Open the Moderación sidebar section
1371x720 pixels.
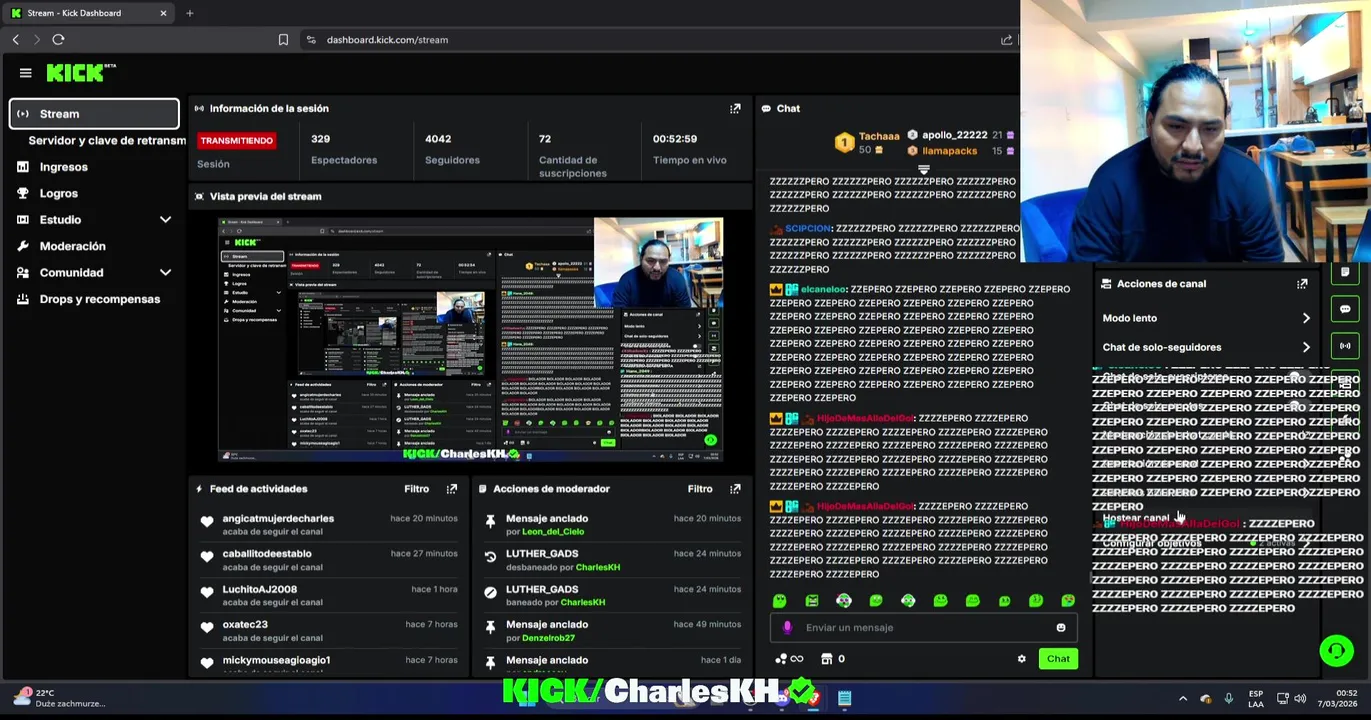pyautogui.click(x=72, y=246)
